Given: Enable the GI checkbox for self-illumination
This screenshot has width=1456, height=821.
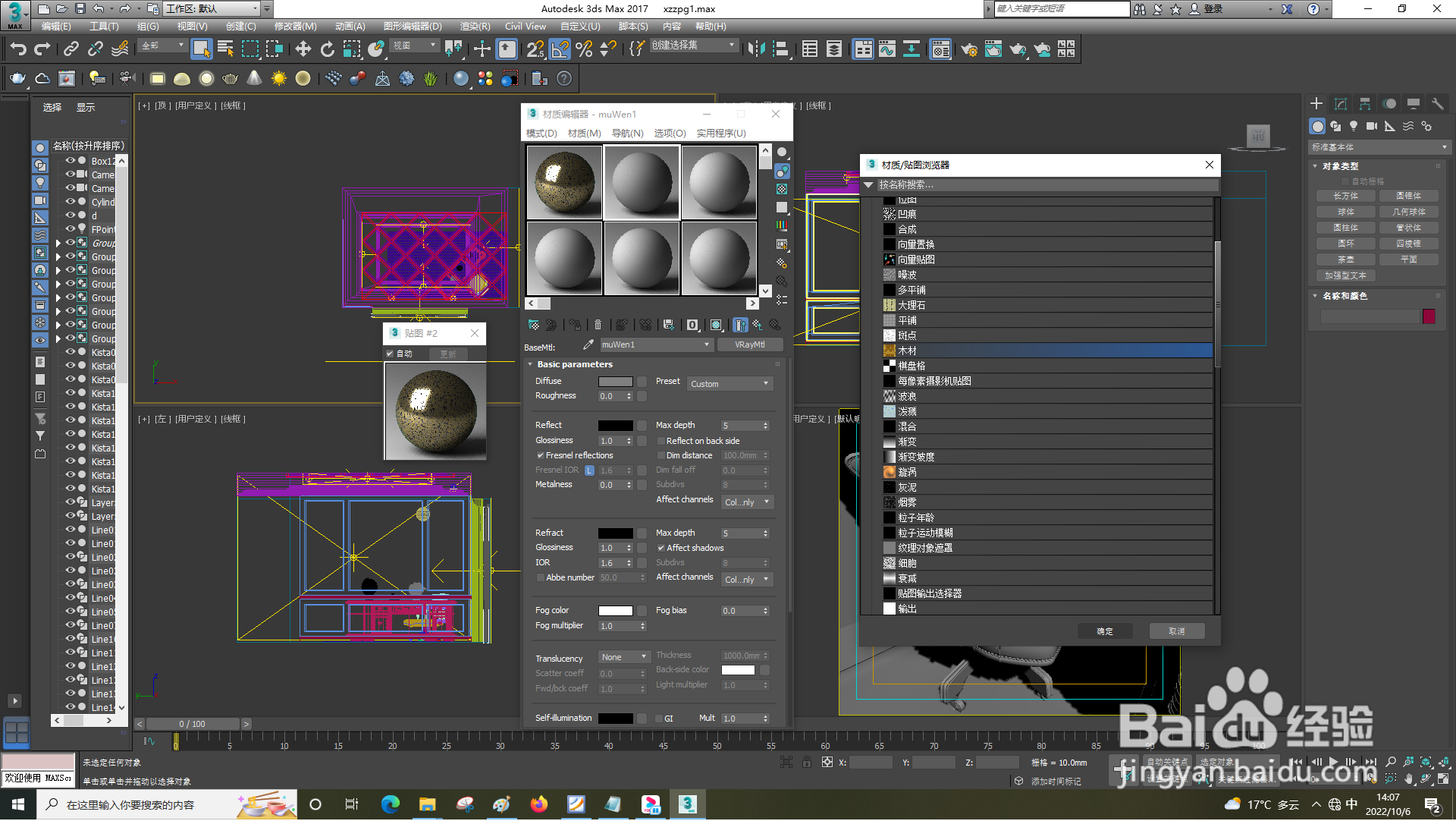Looking at the screenshot, I should [659, 718].
